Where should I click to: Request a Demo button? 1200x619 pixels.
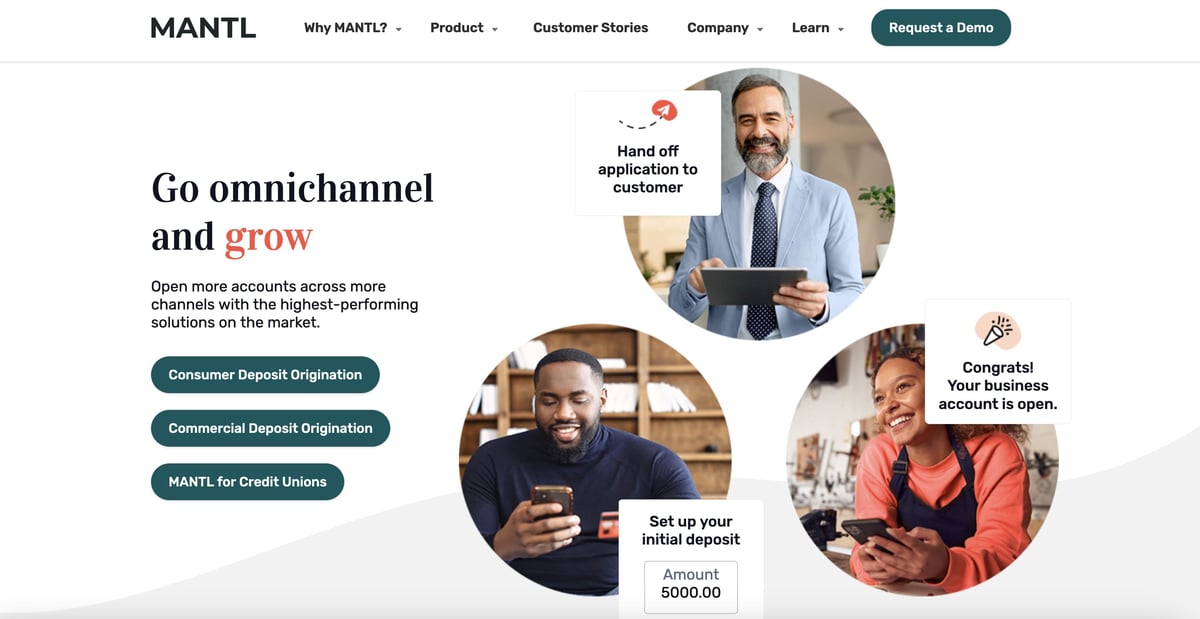coord(941,28)
